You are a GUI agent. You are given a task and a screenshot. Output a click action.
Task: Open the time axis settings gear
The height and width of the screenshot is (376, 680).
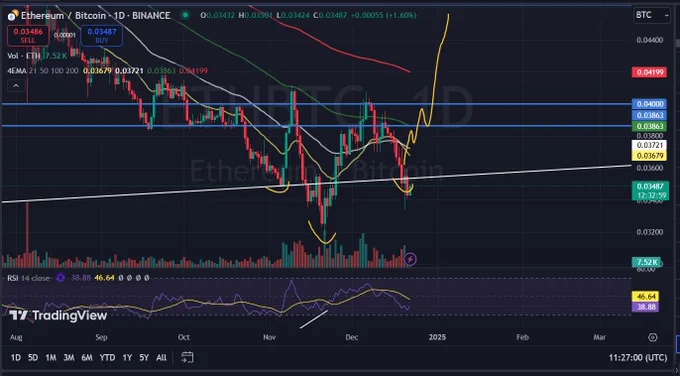tap(653, 337)
